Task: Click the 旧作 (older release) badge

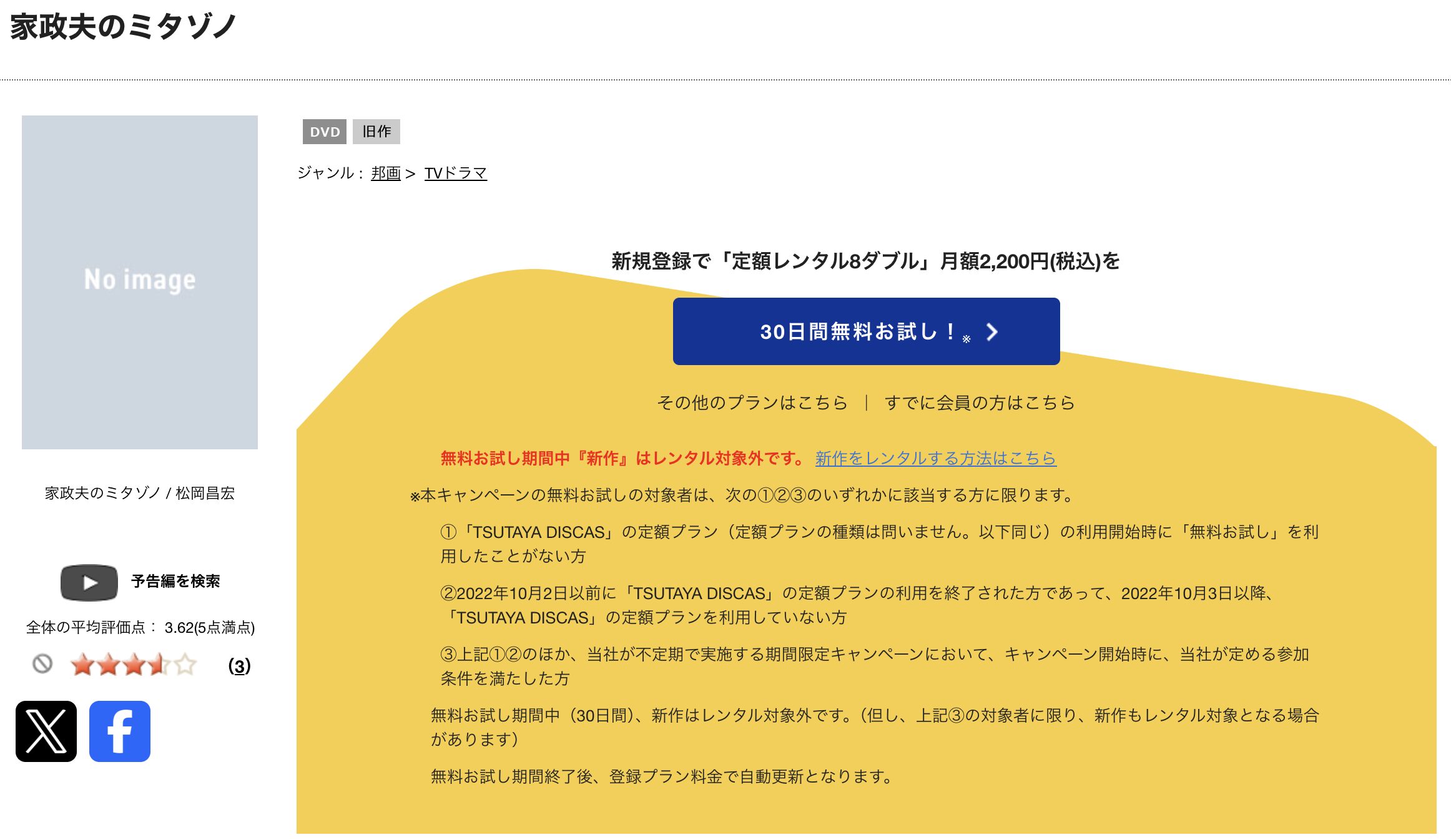Action: pyautogui.click(x=376, y=132)
